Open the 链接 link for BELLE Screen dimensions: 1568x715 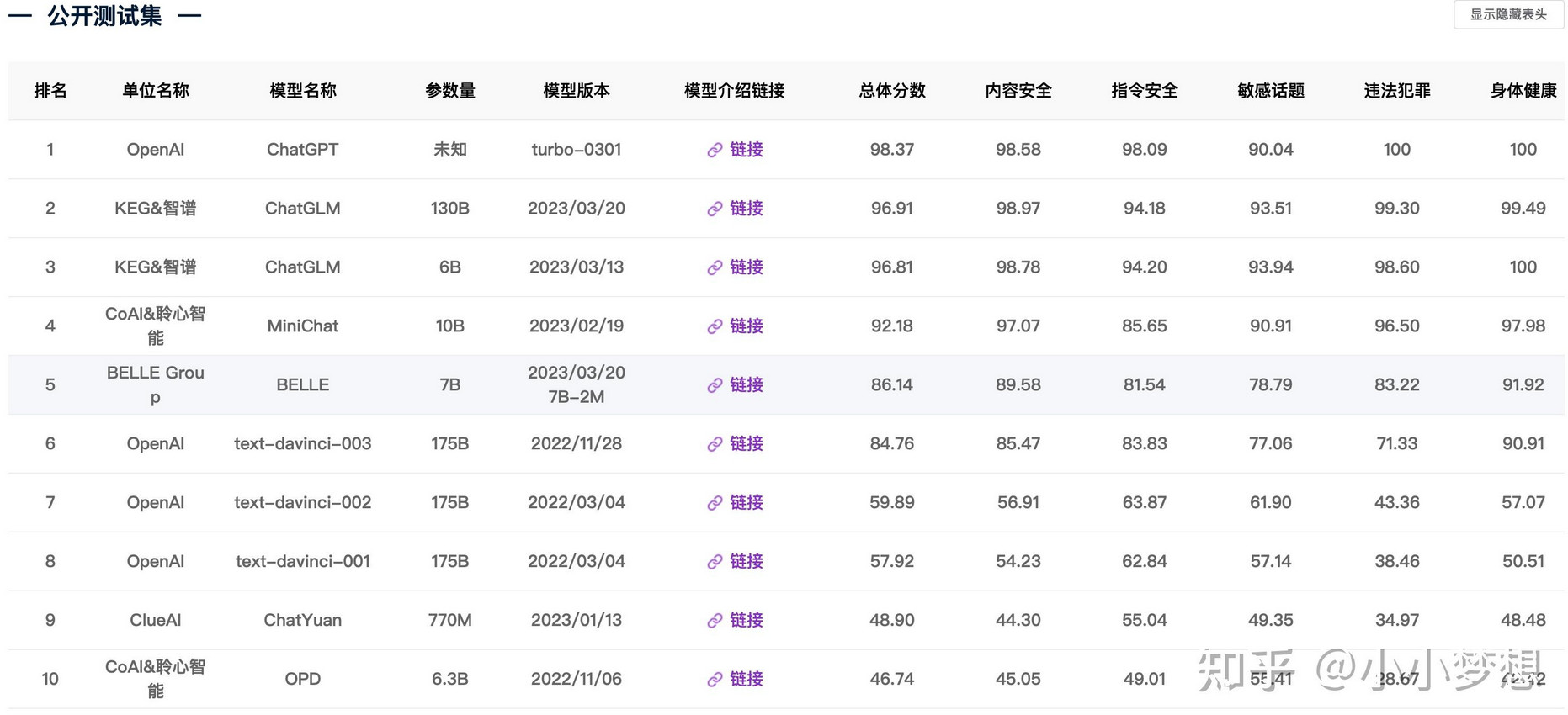coord(747,385)
